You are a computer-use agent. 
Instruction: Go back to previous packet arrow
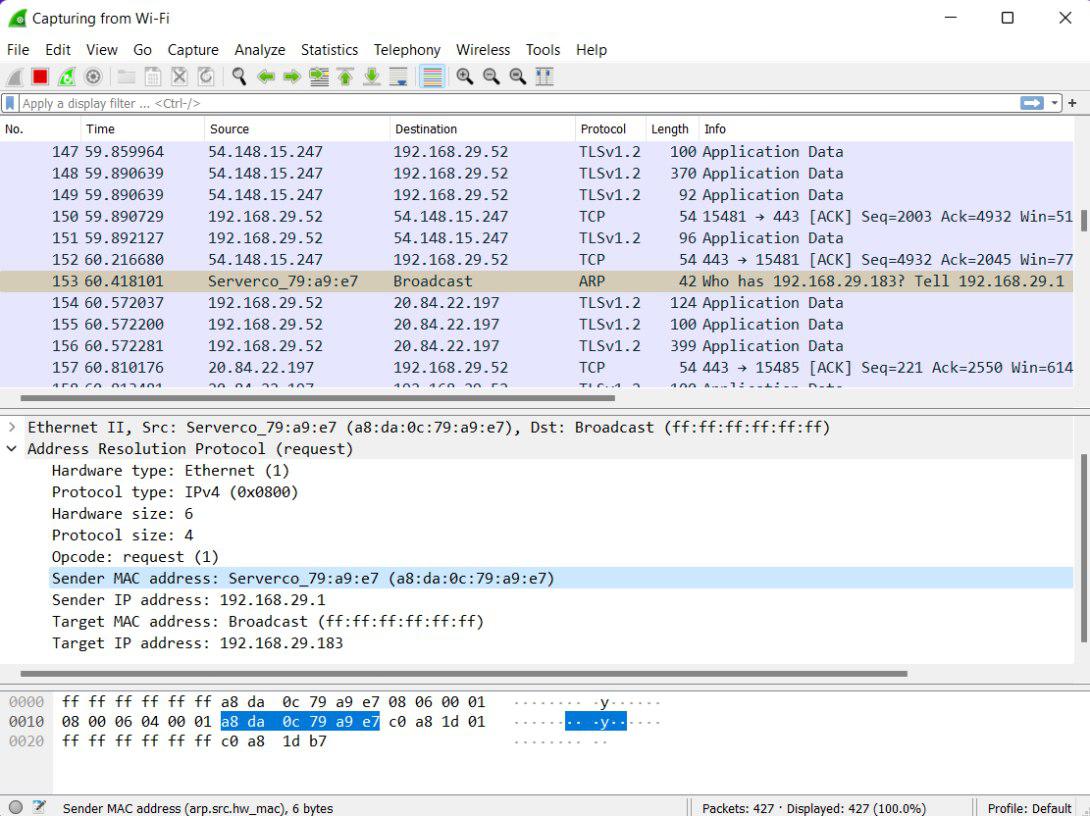(266, 76)
